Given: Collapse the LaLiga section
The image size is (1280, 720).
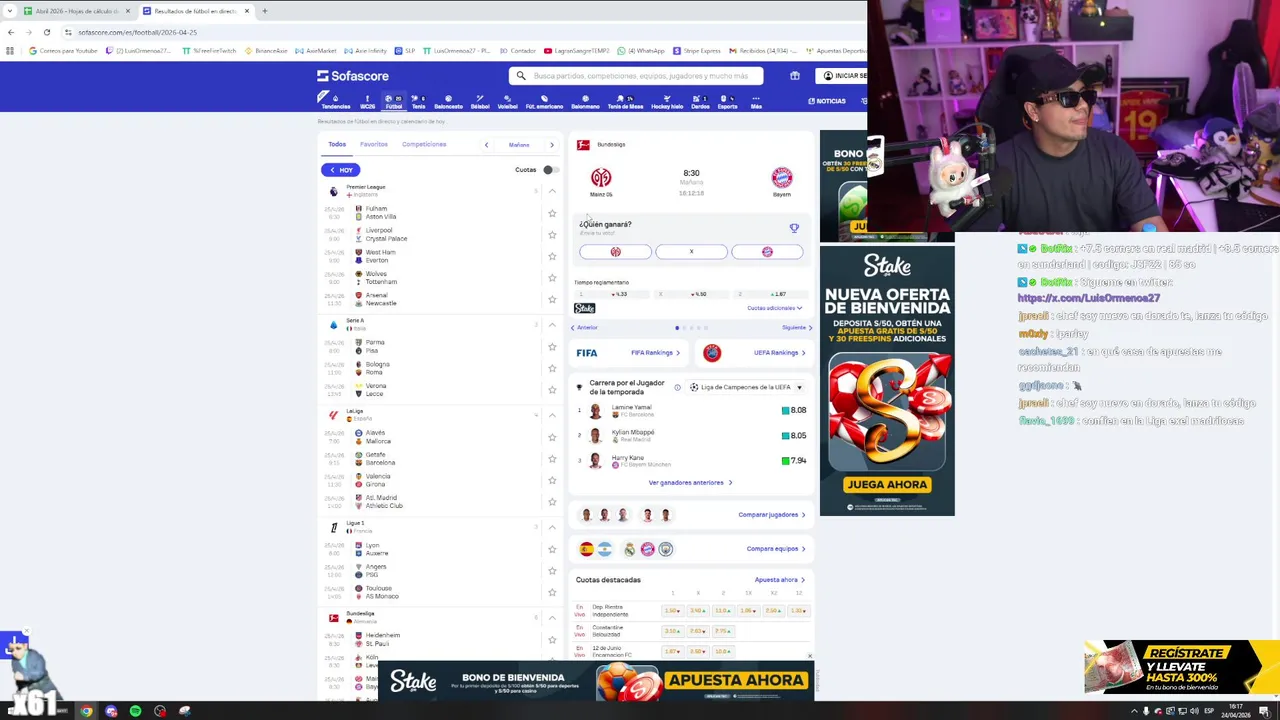Looking at the screenshot, I should tap(552, 415).
